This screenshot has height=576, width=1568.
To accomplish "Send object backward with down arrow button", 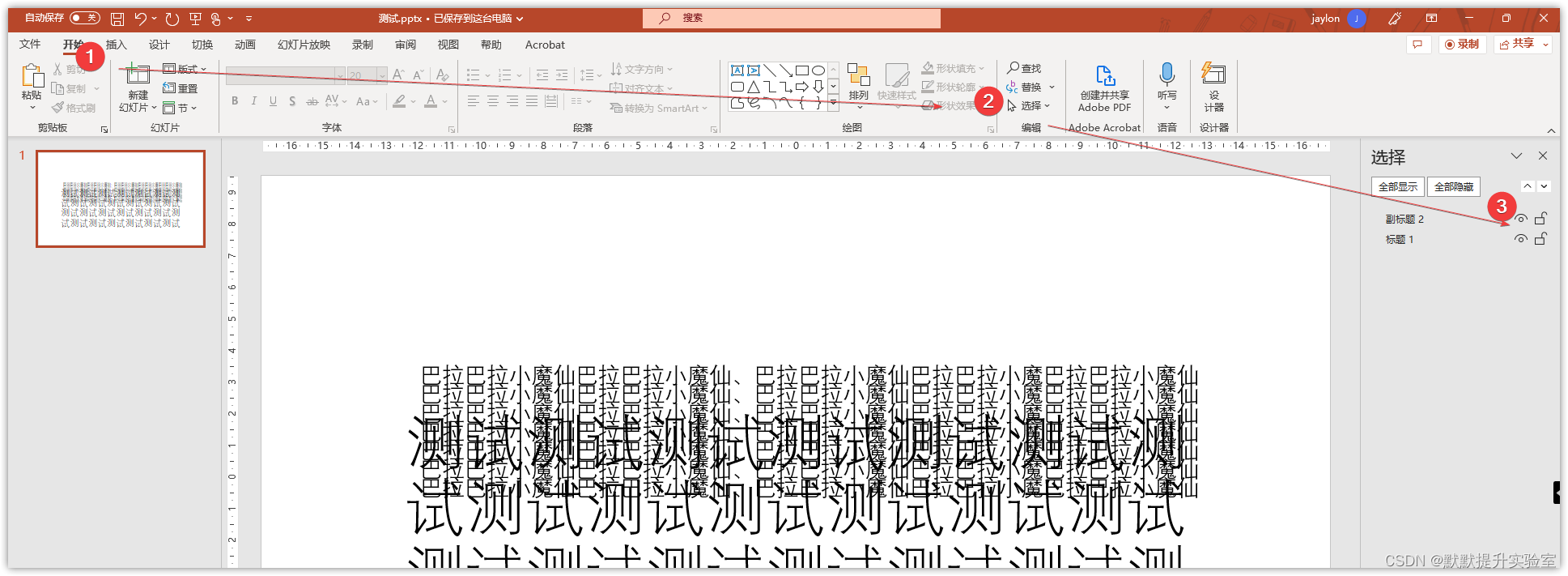I will point(1545,186).
